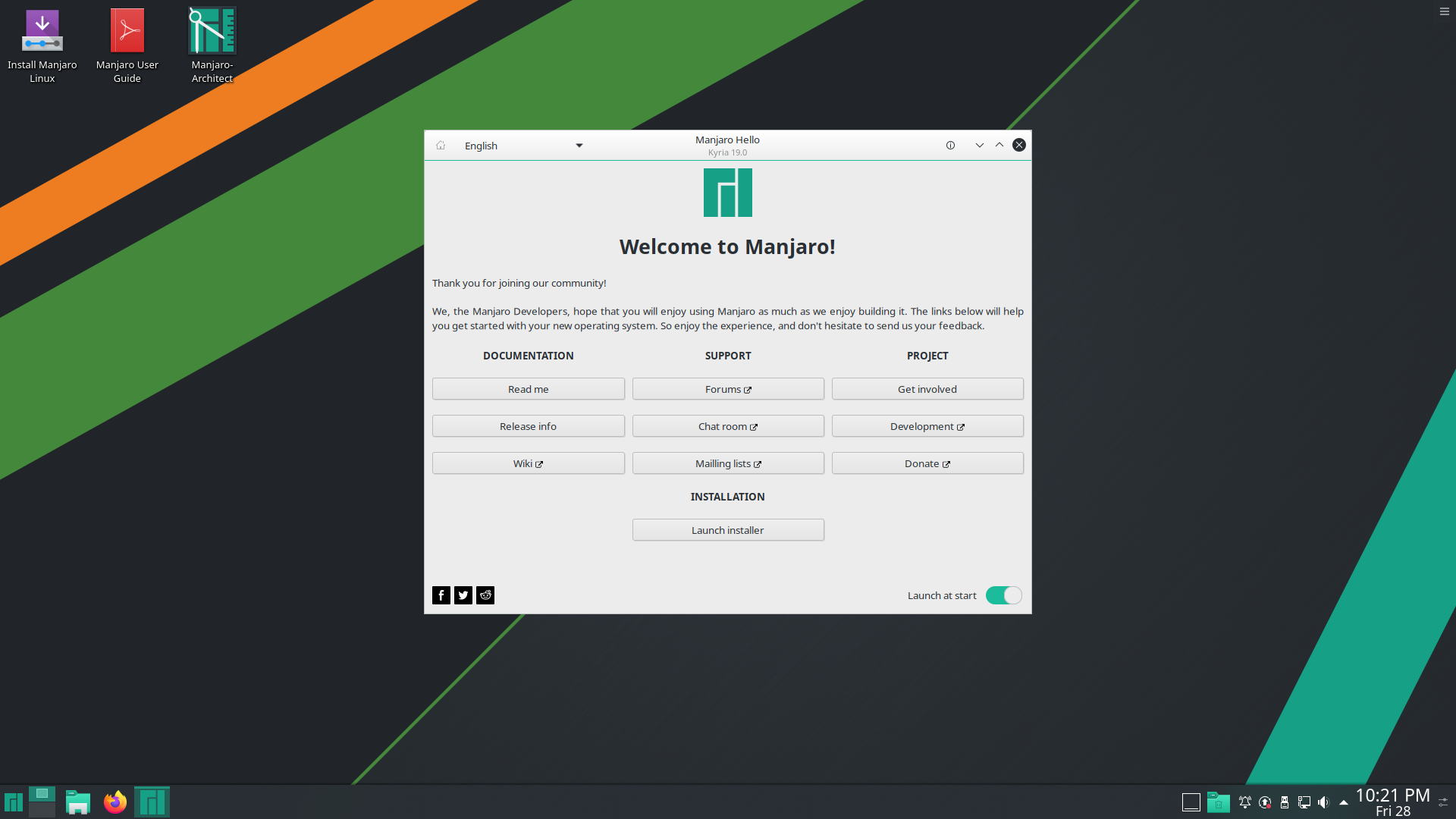The width and height of the screenshot is (1456, 819).
Task: Open the Forums external link
Action: (728, 389)
